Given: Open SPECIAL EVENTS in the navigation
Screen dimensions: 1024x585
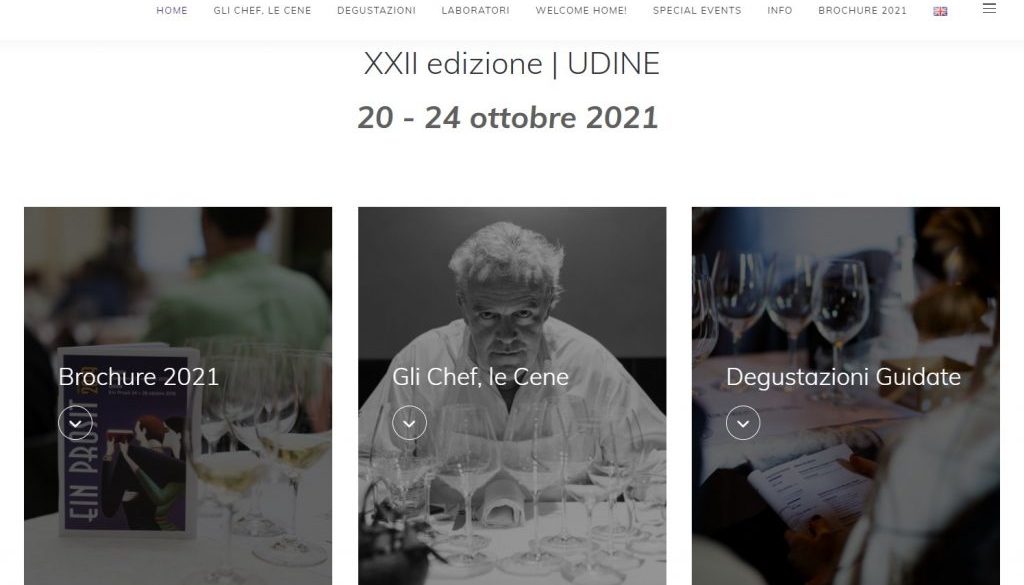Looking at the screenshot, I should (697, 10).
